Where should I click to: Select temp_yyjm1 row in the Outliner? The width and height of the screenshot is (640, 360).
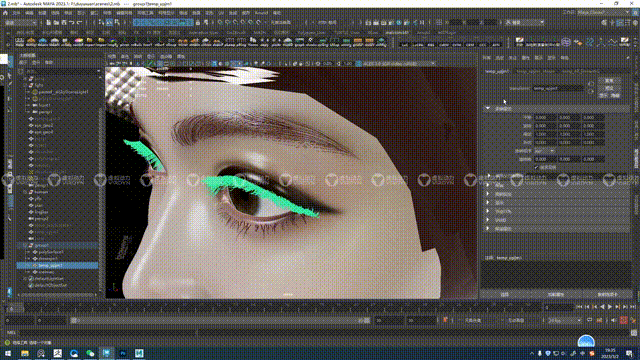58,266
